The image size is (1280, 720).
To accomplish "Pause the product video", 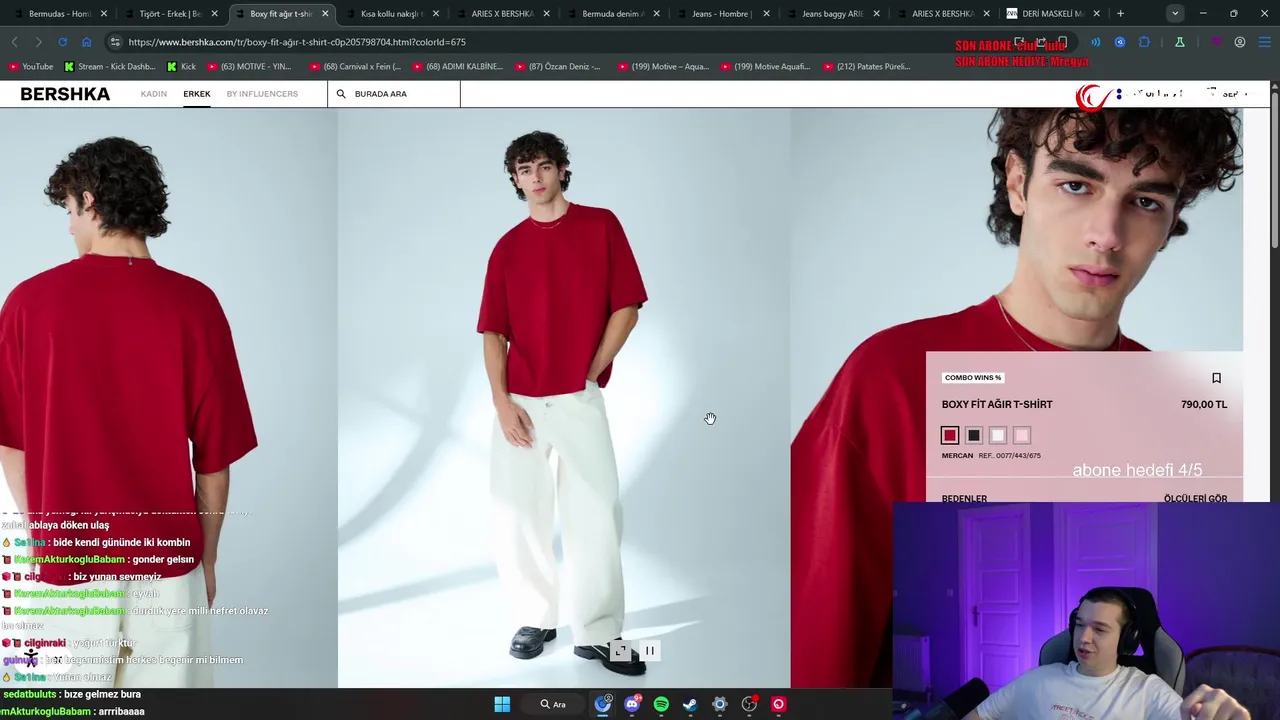I will pyautogui.click(x=649, y=651).
